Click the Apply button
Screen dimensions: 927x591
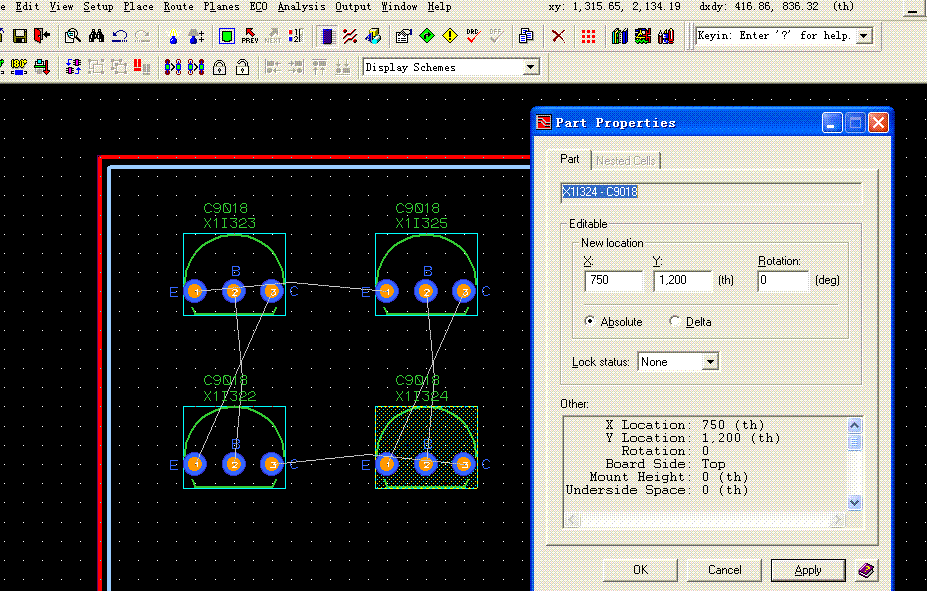click(808, 570)
